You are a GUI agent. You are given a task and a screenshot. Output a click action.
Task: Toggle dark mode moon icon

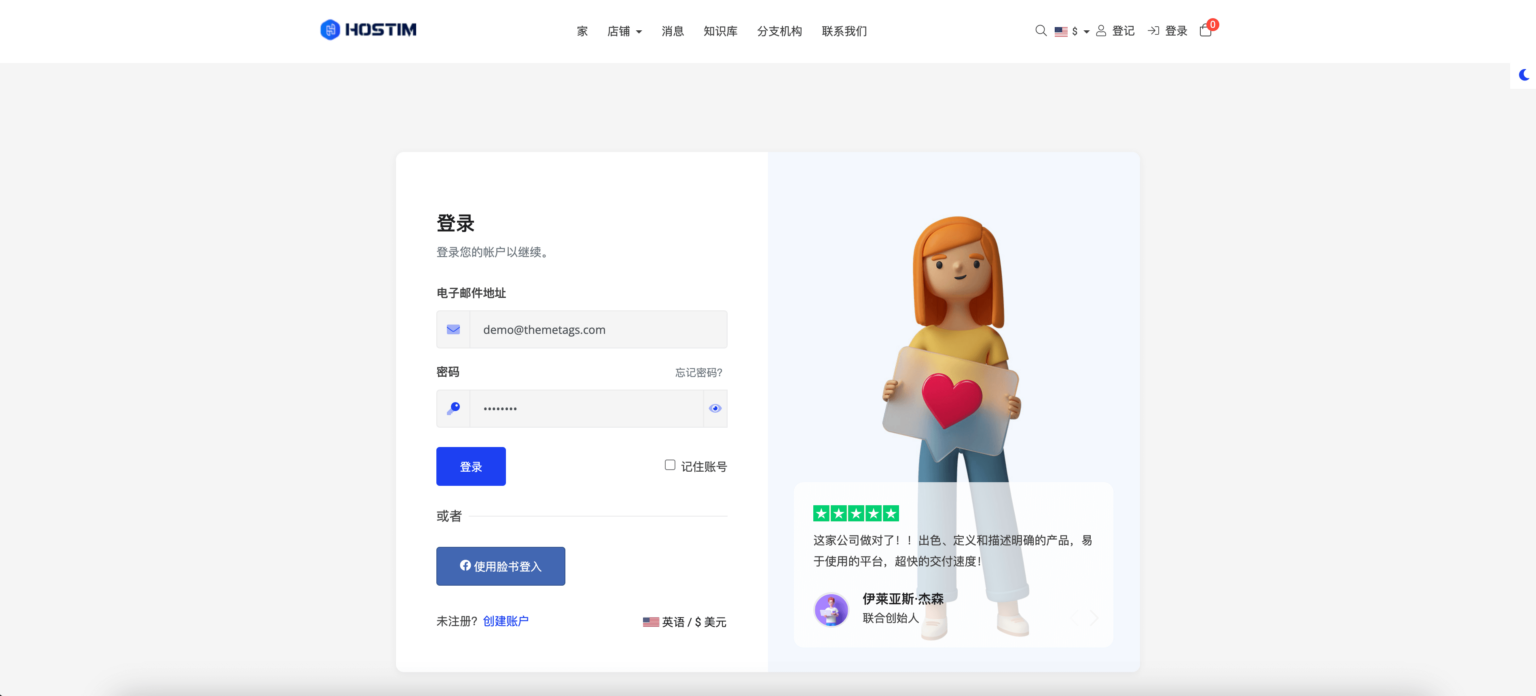coord(1524,75)
